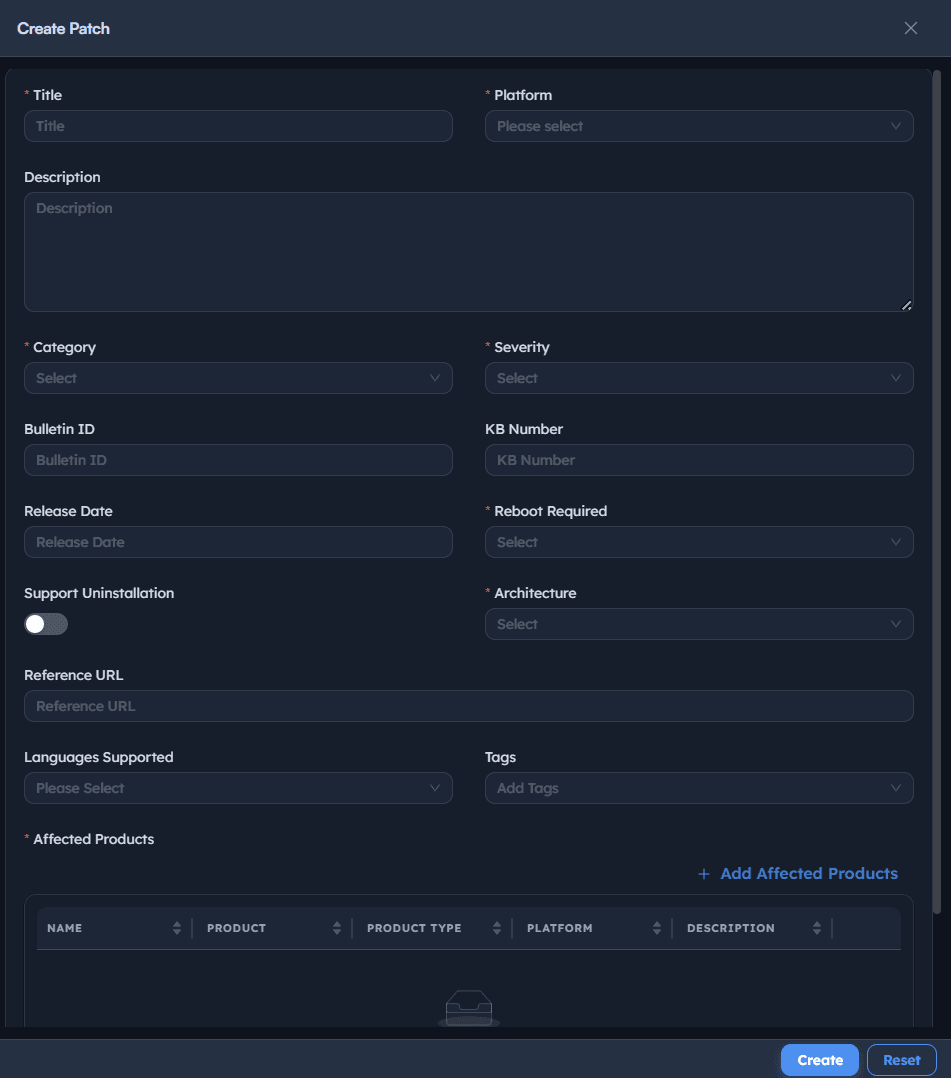This screenshot has height=1078, width=951.
Task: Open the Severity dropdown
Action: [x=699, y=378]
